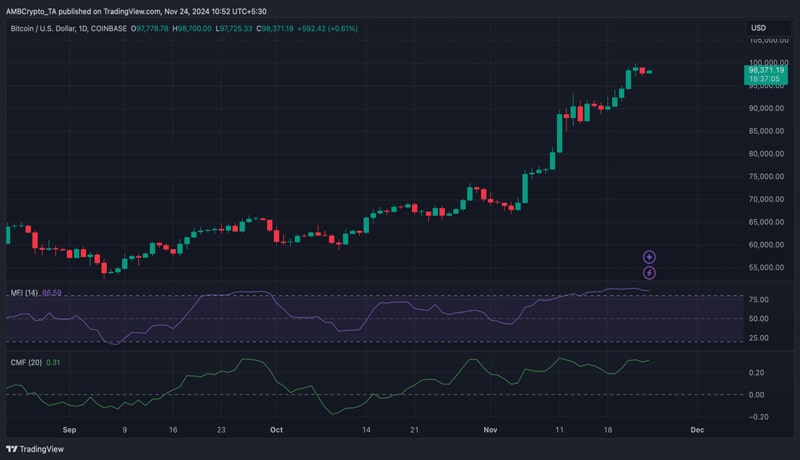Click the low price value 97,725.33

pos(236,29)
